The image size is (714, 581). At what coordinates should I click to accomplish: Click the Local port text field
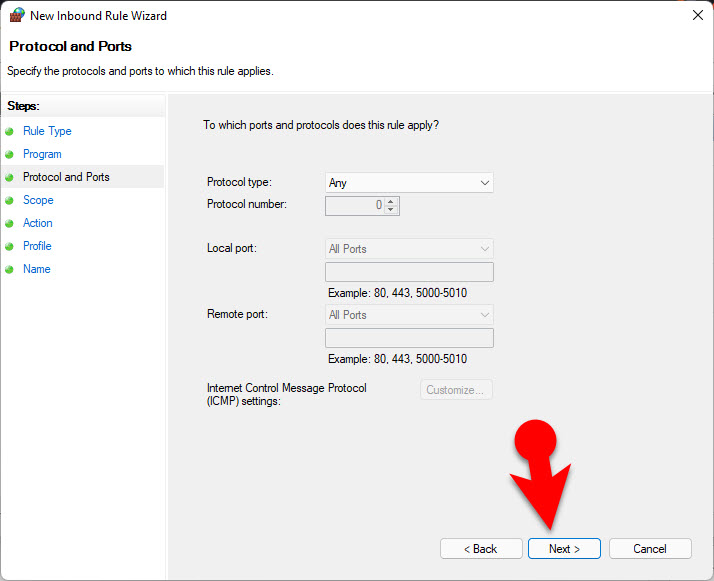point(409,272)
